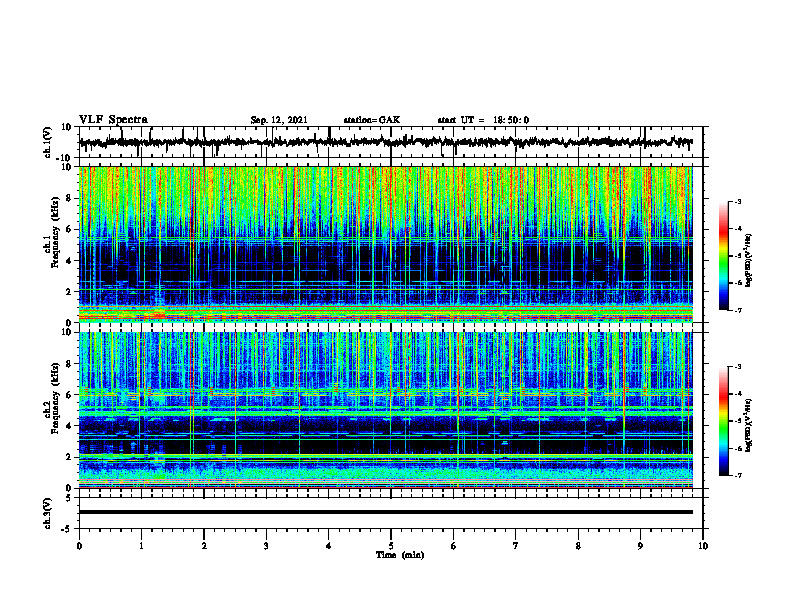Click the "-3" label on ch.1 colorbar
Screen dimensions: 792x612
[x=738, y=201]
